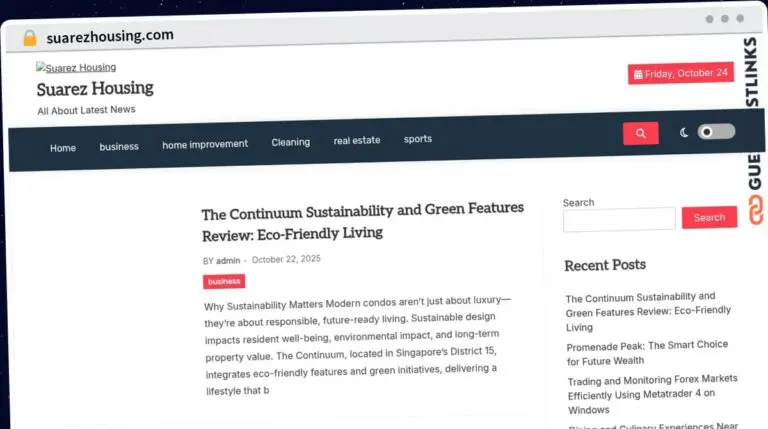The image size is (768, 429).
Task: Navigate to the sports section
Action: click(x=418, y=139)
